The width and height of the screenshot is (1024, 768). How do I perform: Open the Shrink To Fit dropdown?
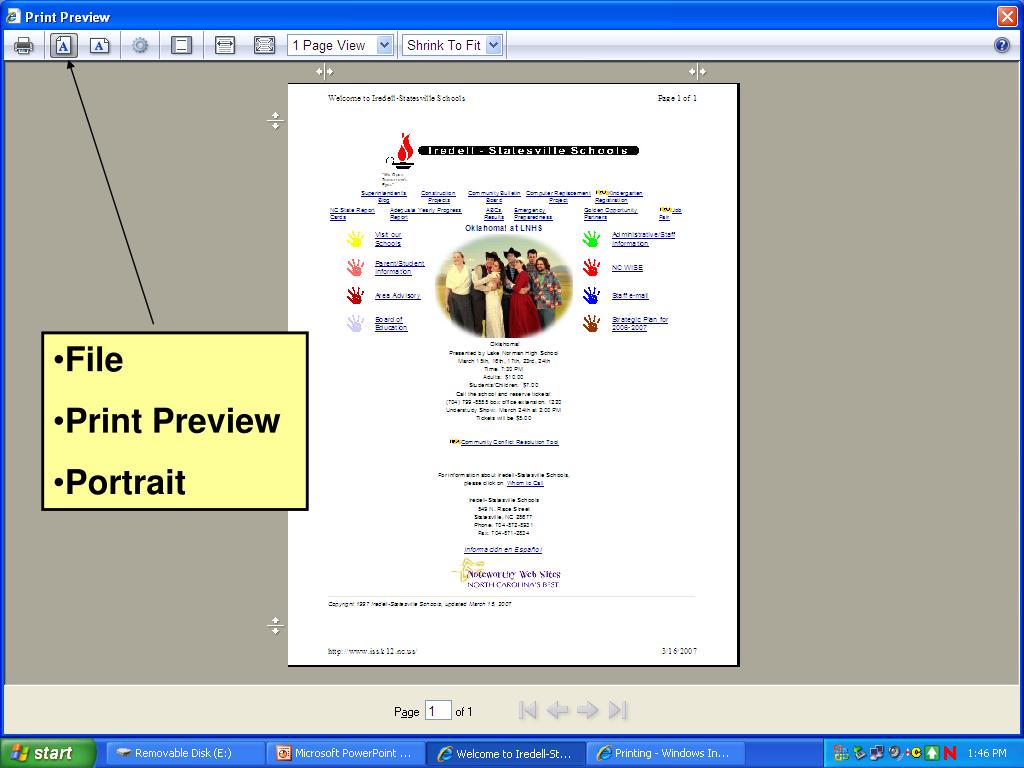pyautogui.click(x=452, y=46)
